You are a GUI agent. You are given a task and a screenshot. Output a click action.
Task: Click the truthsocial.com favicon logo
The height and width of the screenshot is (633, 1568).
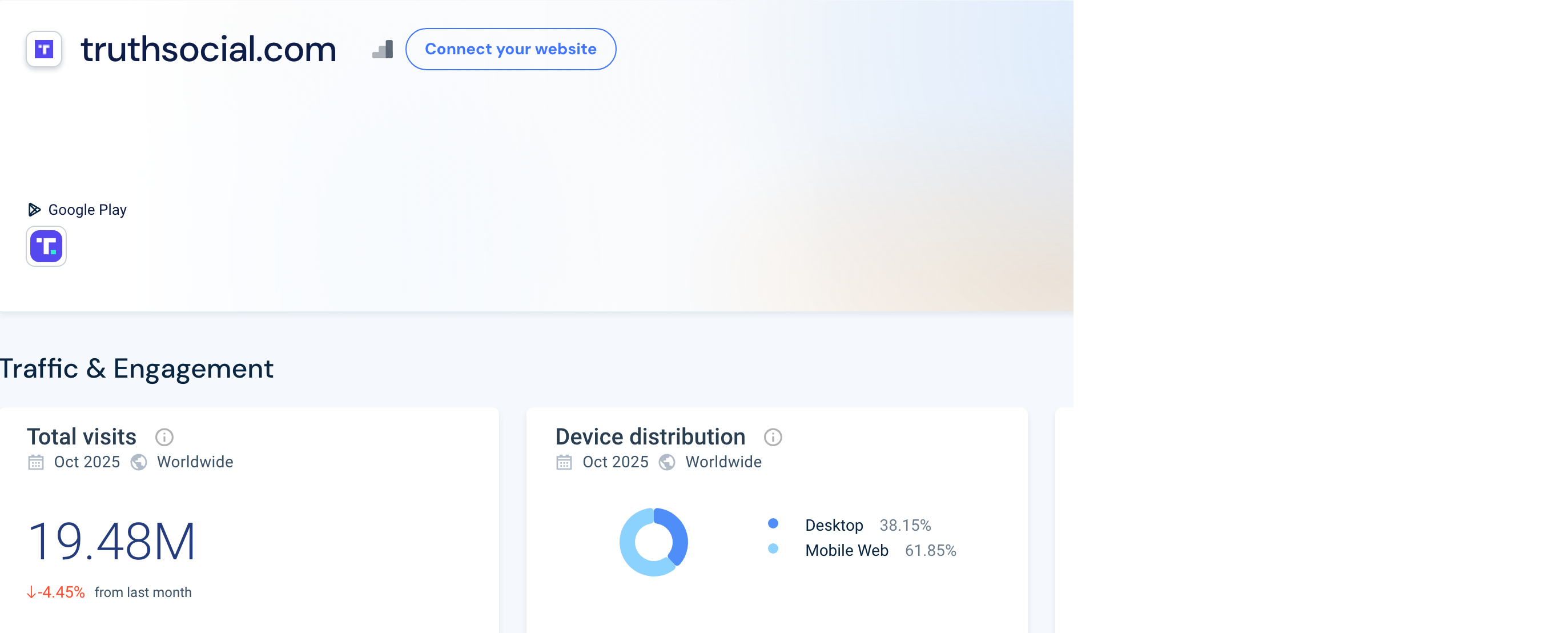point(44,49)
